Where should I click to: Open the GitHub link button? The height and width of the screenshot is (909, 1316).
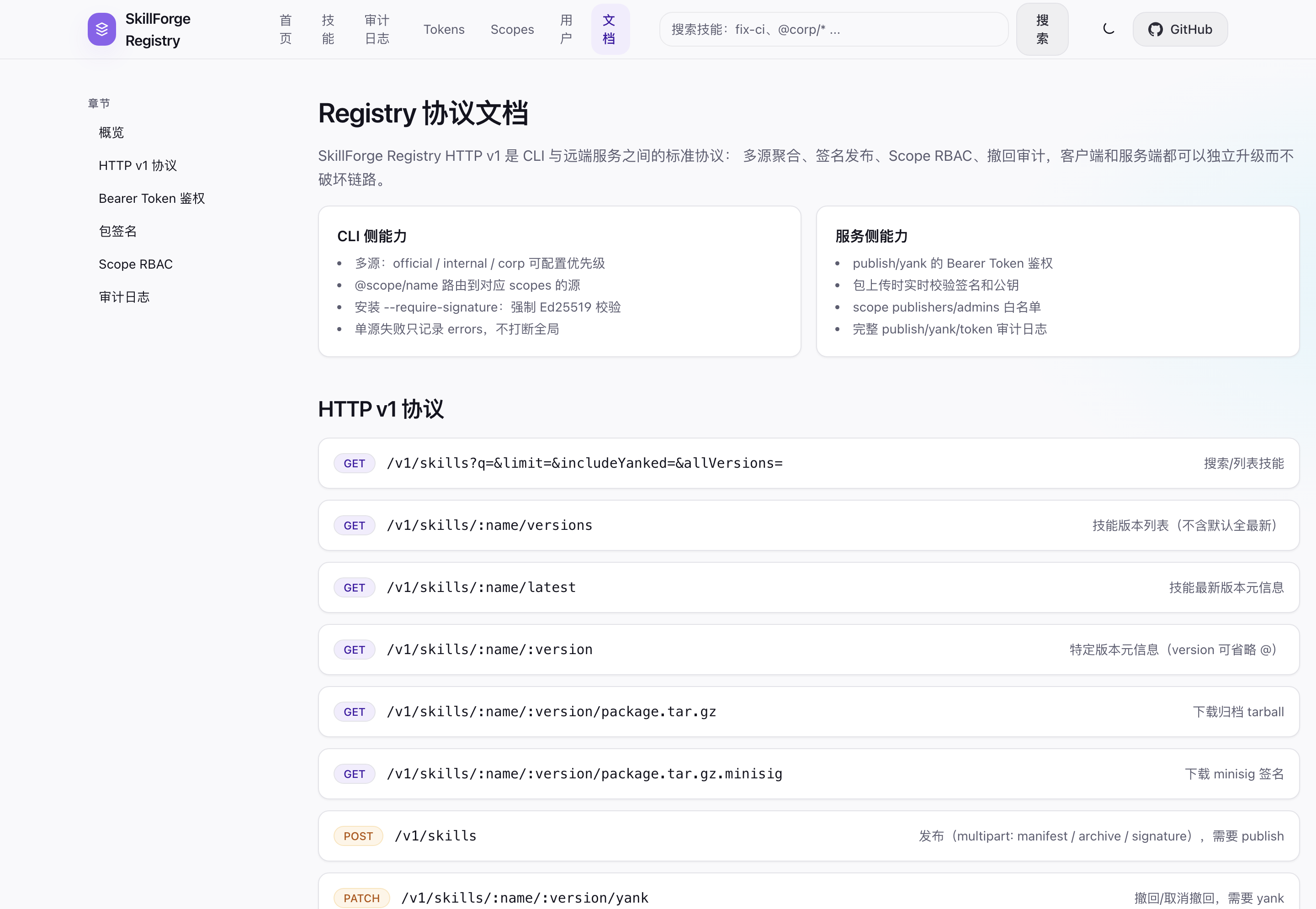tap(1180, 29)
